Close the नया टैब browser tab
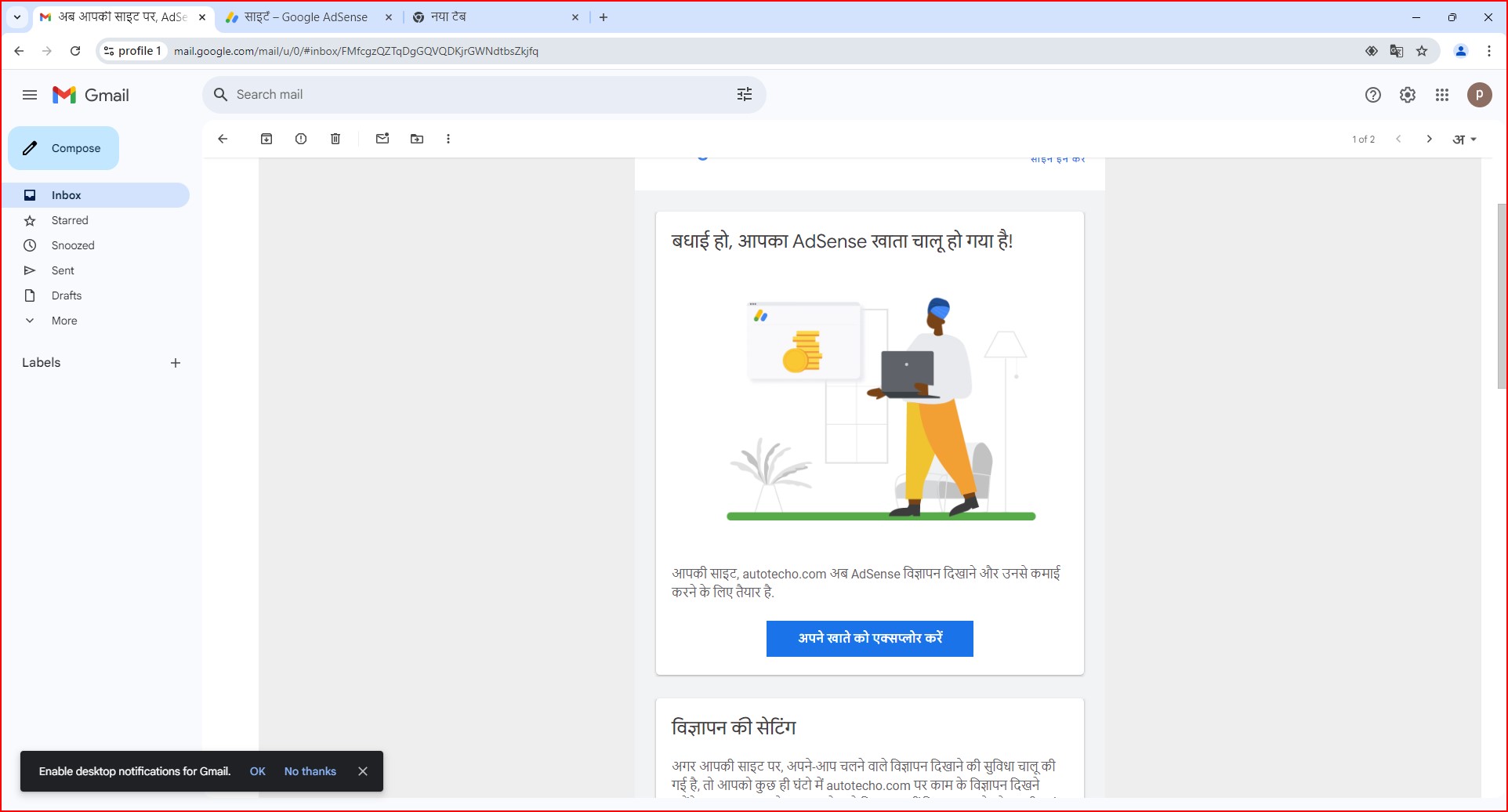This screenshot has width=1508, height=812. pyautogui.click(x=575, y=17)
